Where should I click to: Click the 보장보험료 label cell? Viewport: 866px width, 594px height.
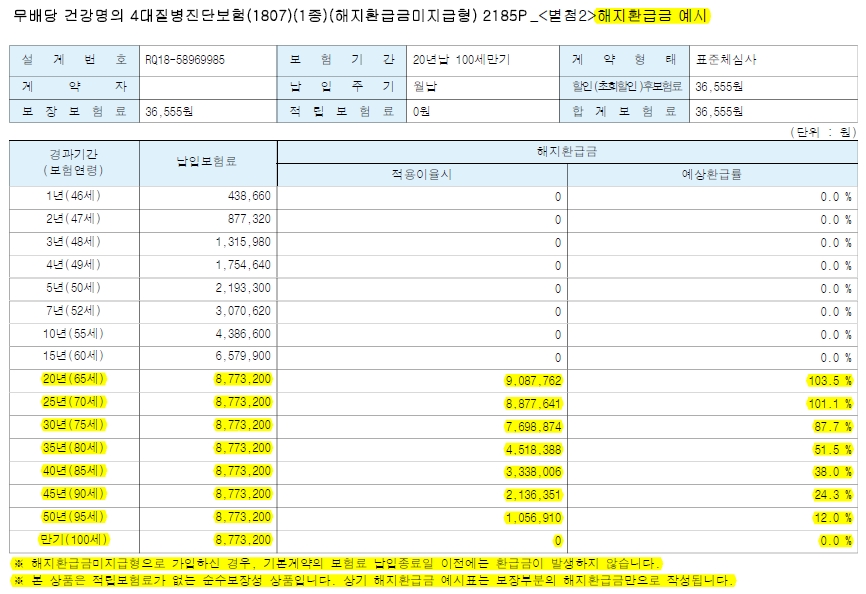coord(74,111)
